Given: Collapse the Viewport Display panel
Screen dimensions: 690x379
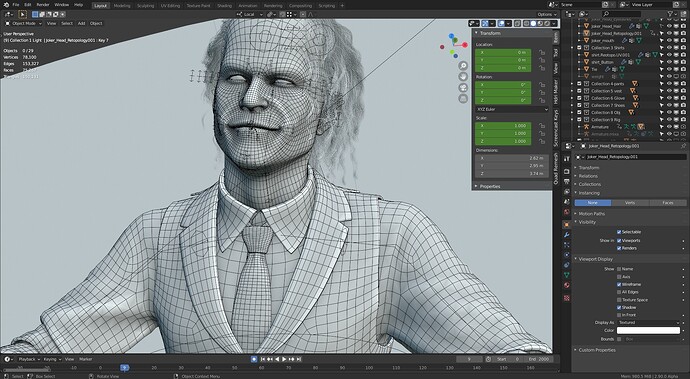Looking at the screenshot, I should click(x=595, y=259).
